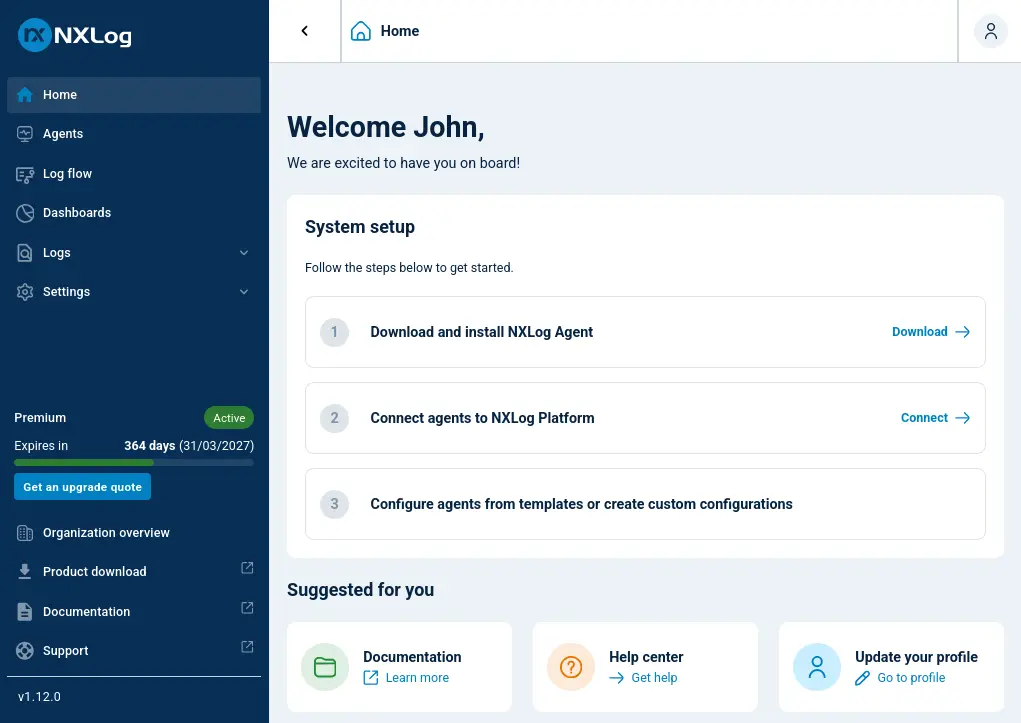
Task: Open Organization overview
Action: click(134, 533)
